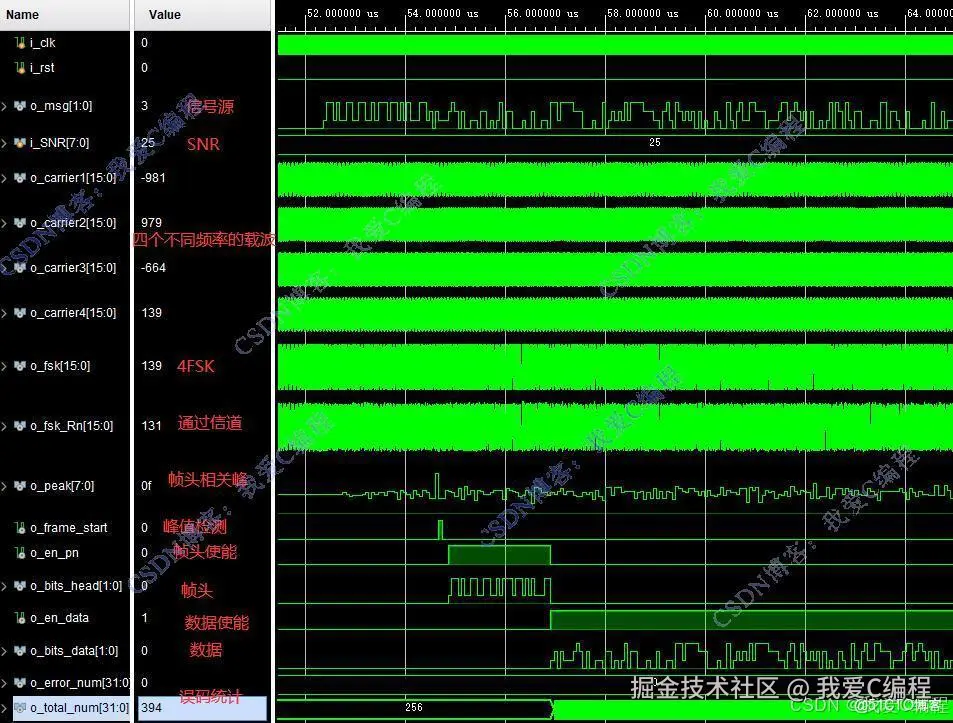
Task: Click the o_carrier1[15:0] bus icon
Action: (x=20, y=178)
